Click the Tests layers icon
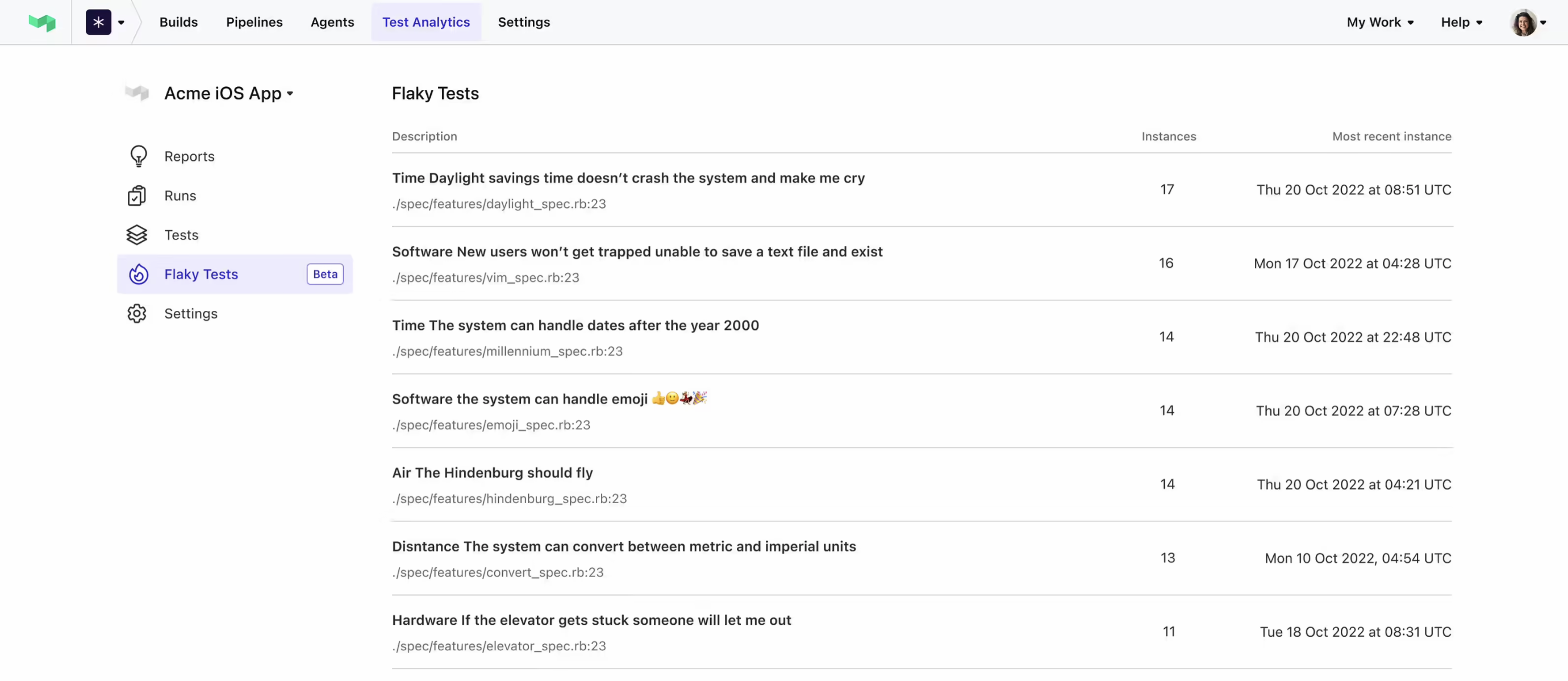The image size is (1568, 681). click(x=137, y=235)
